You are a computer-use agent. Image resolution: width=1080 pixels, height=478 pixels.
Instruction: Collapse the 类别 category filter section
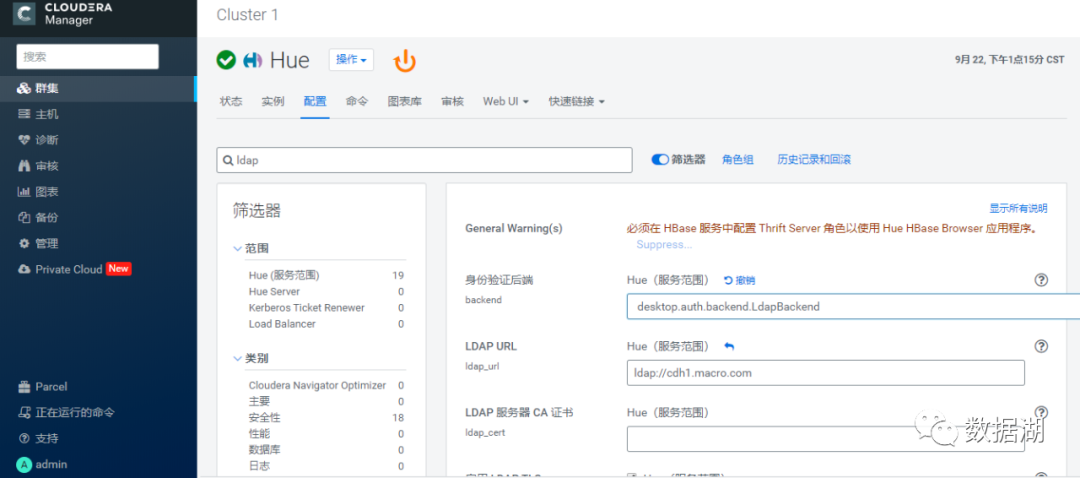tap(251, 358)
